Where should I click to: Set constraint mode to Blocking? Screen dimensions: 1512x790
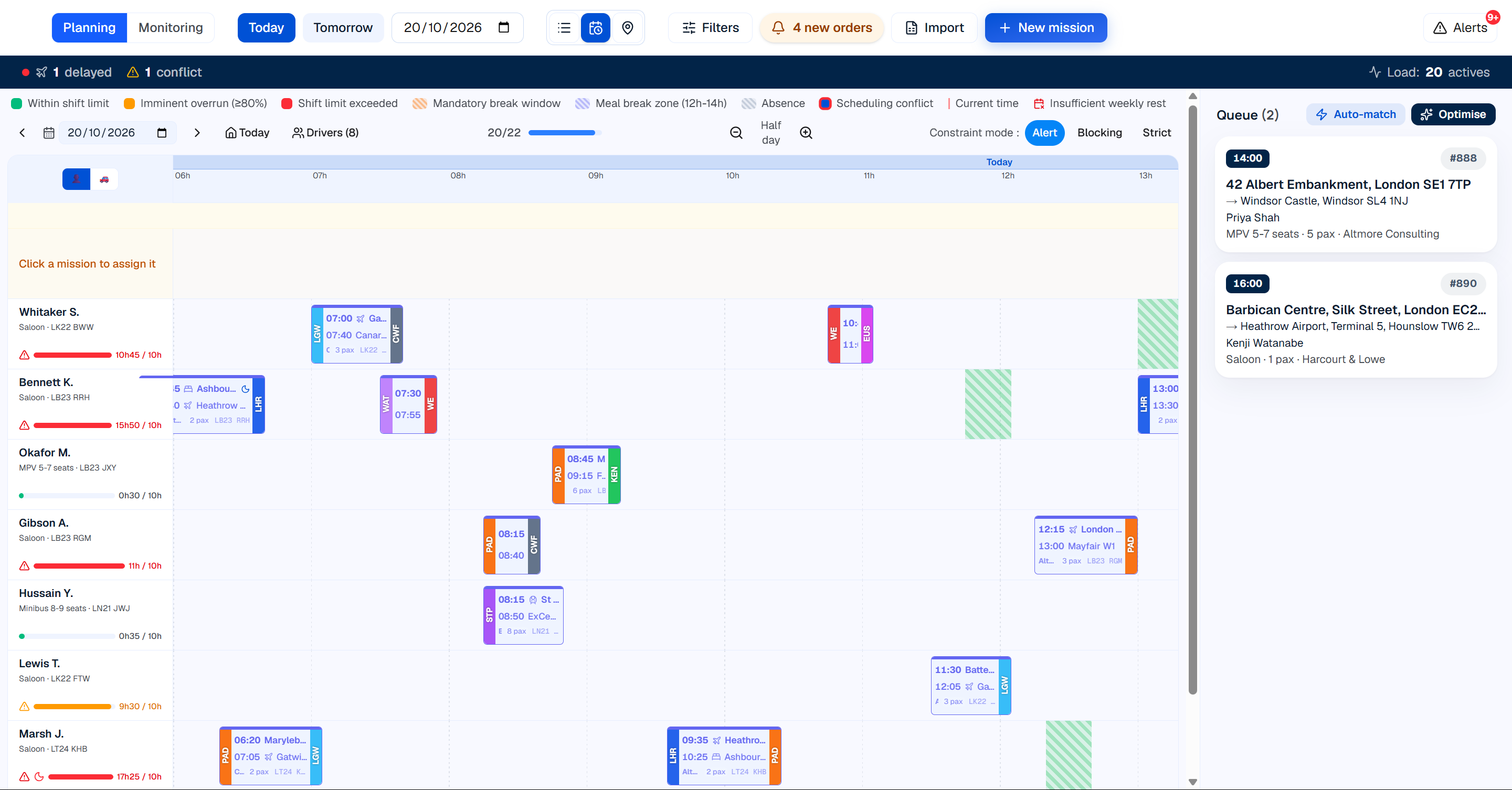click(x=1099, y=133)
